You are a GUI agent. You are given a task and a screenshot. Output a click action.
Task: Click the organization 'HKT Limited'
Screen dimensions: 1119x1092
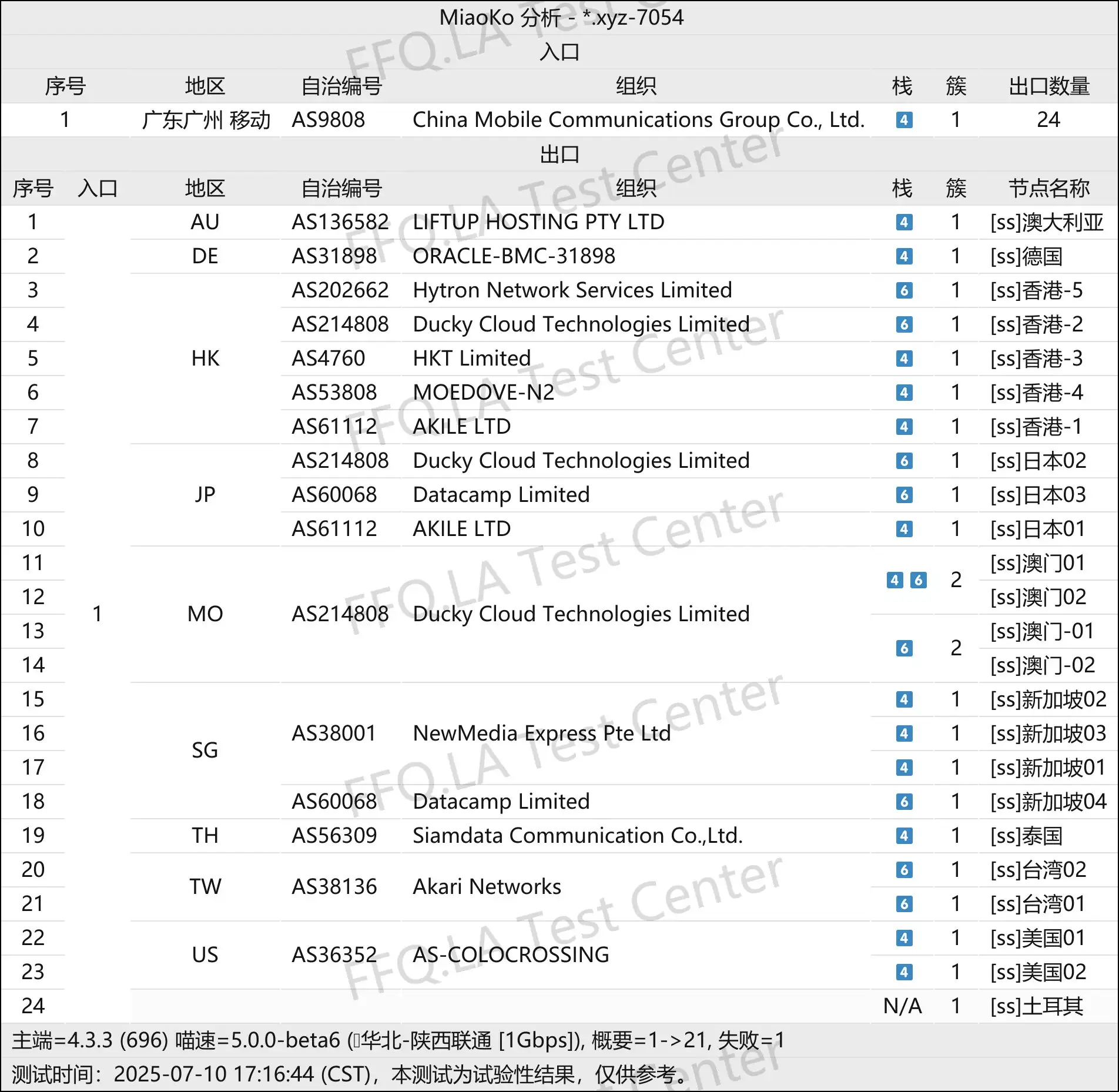click(x=471, y=359)
